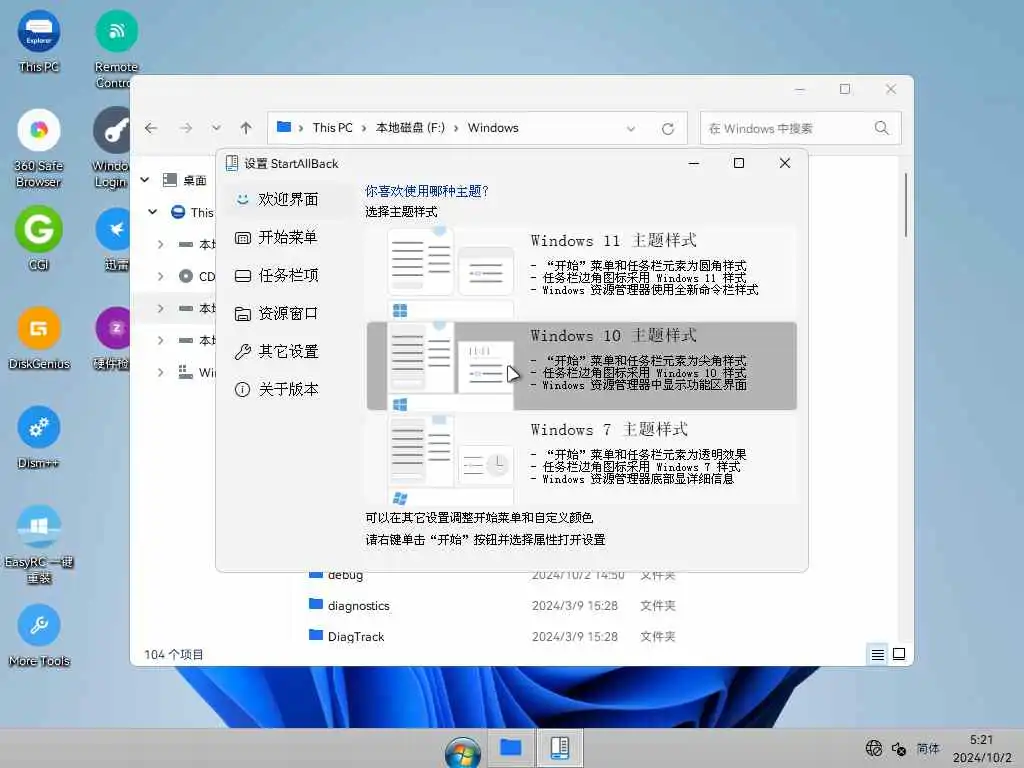Refresh the Explorer address bar
The width and height of the screenshot is (1024, 768).
click(667, 129)
